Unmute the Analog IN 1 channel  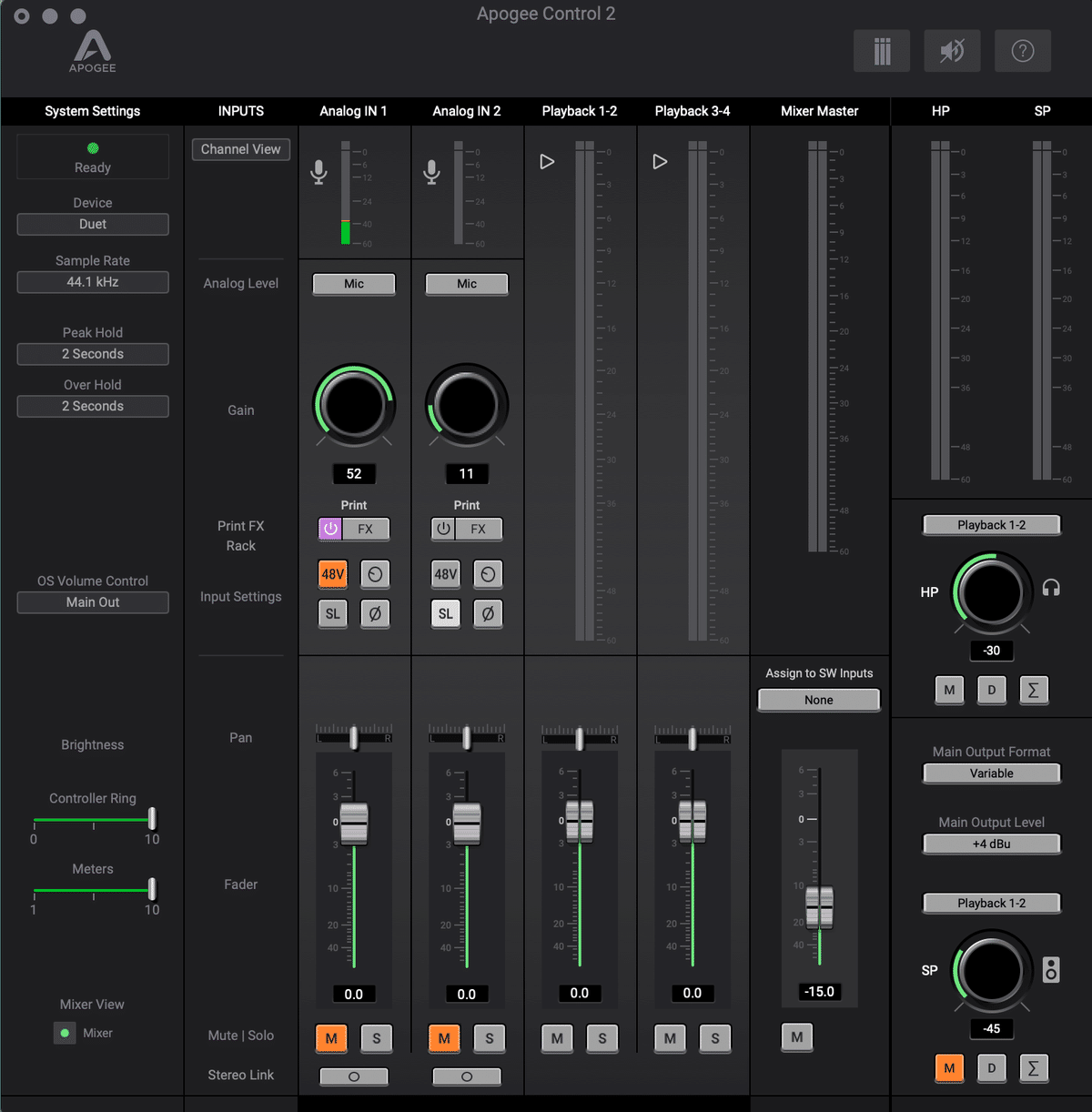[x=331, y=1038]
